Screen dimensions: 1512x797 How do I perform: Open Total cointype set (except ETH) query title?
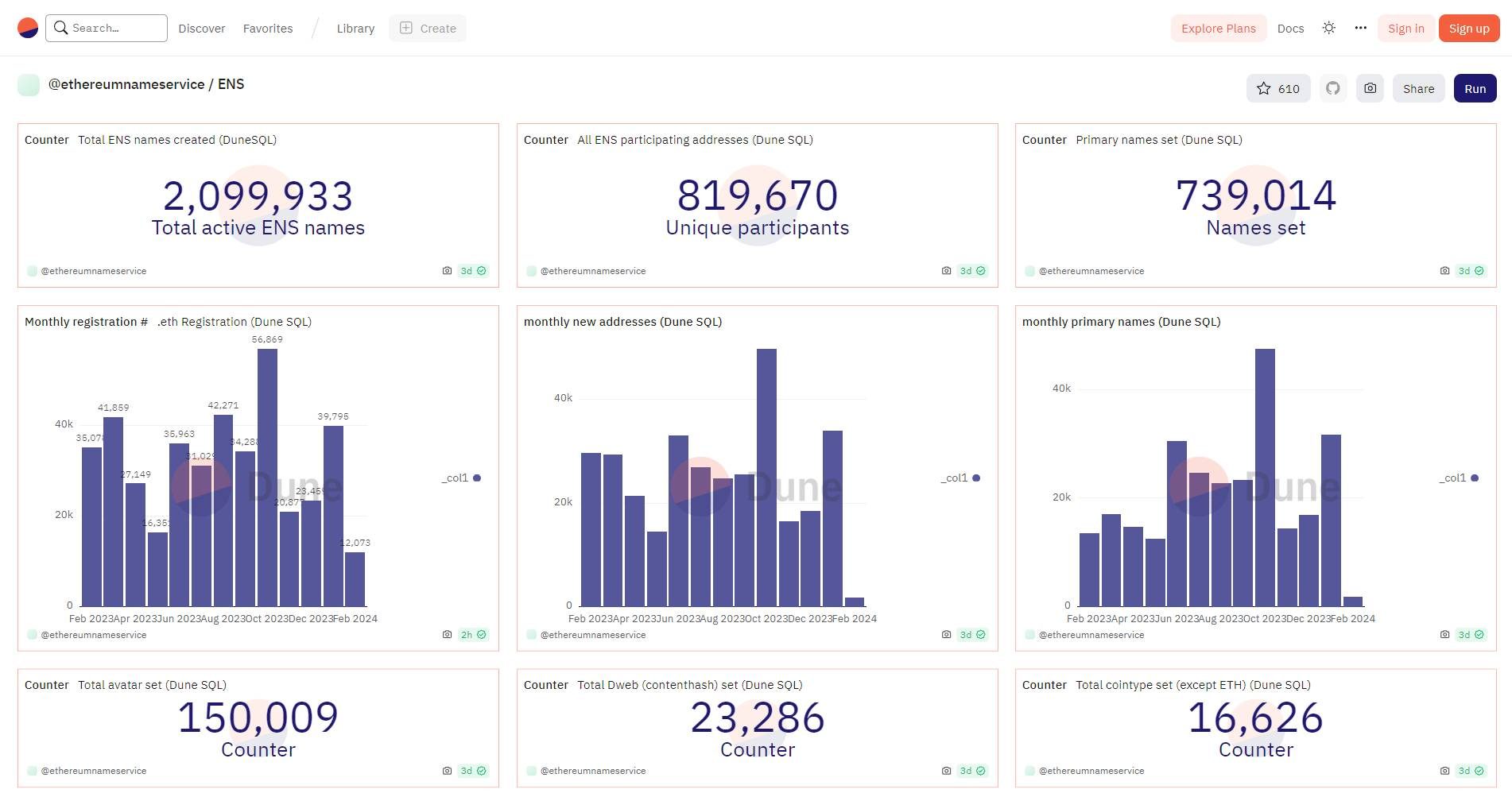click(x=1193, y=685)
